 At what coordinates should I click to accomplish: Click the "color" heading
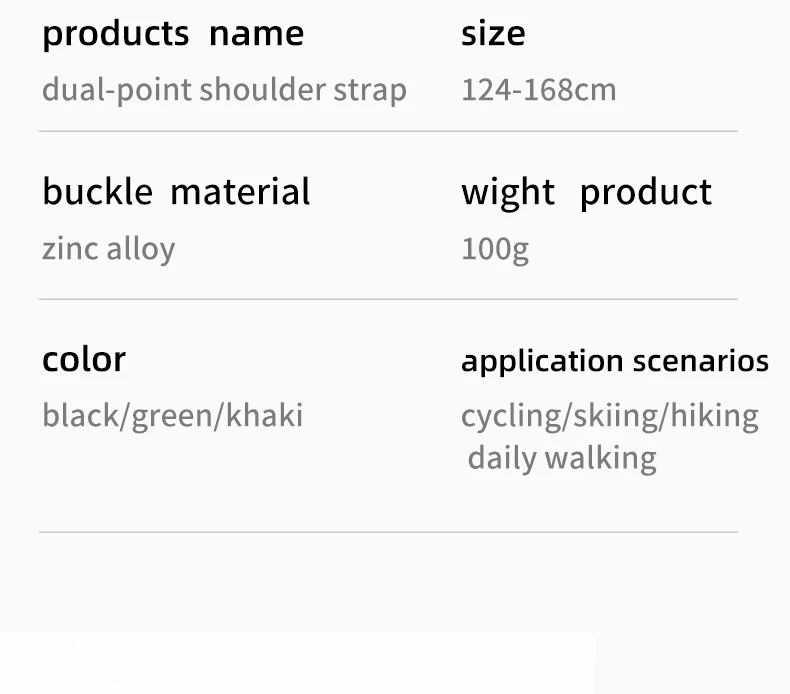tap(84, 359)
